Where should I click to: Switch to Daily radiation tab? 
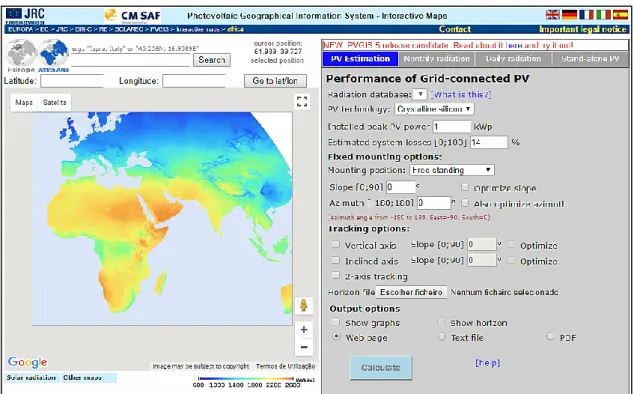(x=513, y=59)
